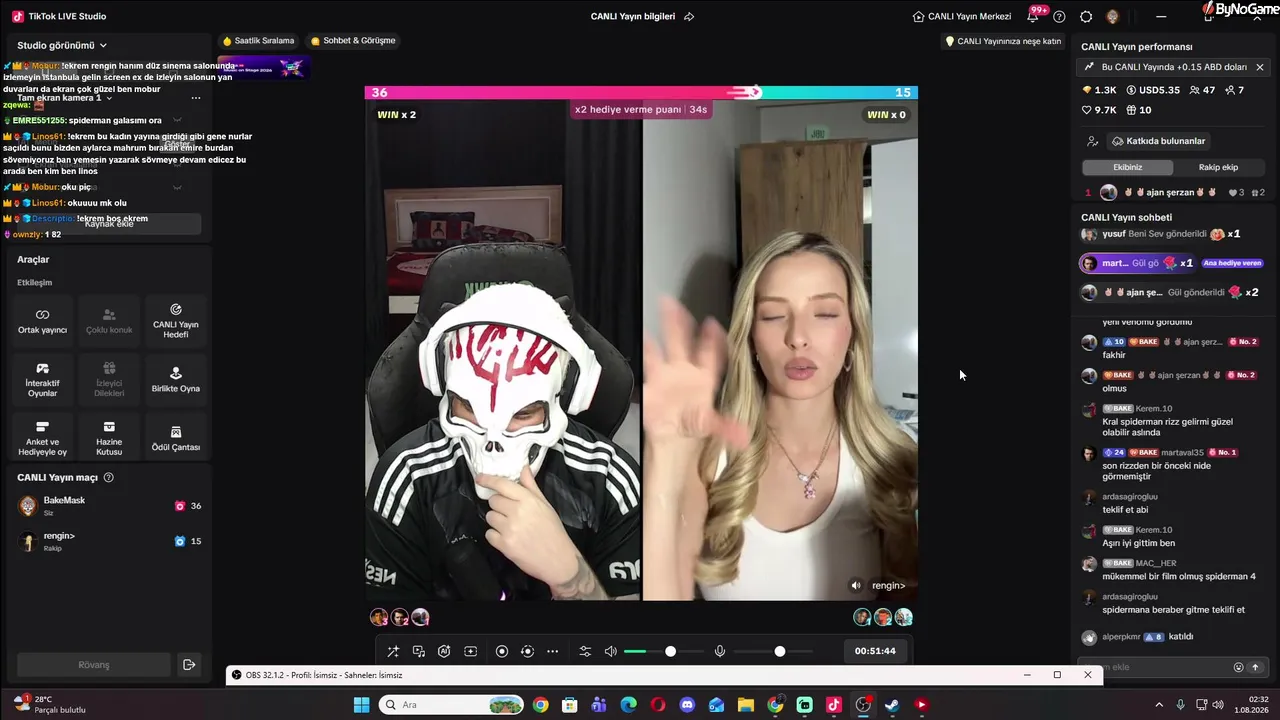
Task: Open CANLI Yayın Merkezi
Action: tap(962, 17)
